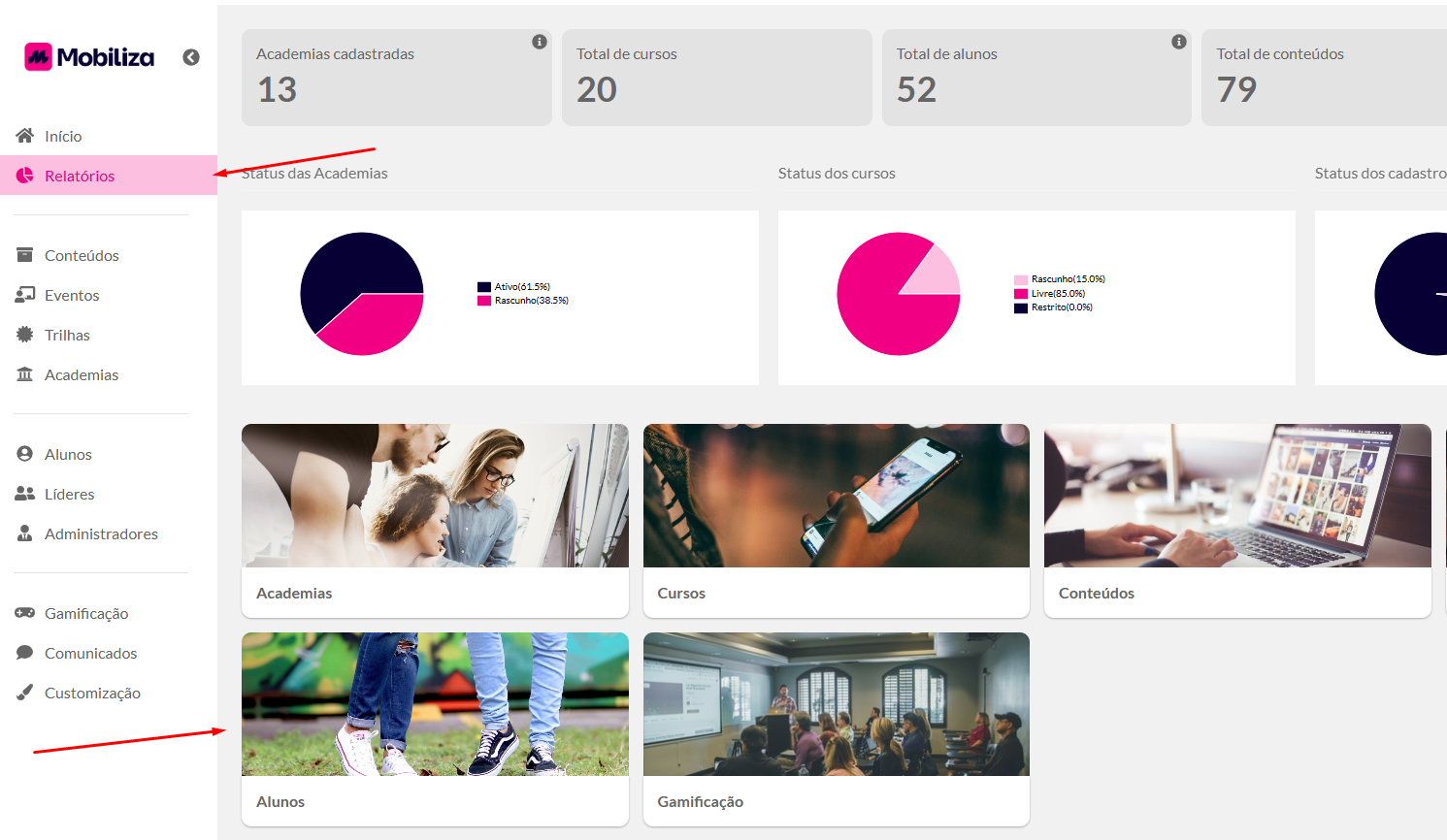Click the Mobiliza logo

[89, 57]
